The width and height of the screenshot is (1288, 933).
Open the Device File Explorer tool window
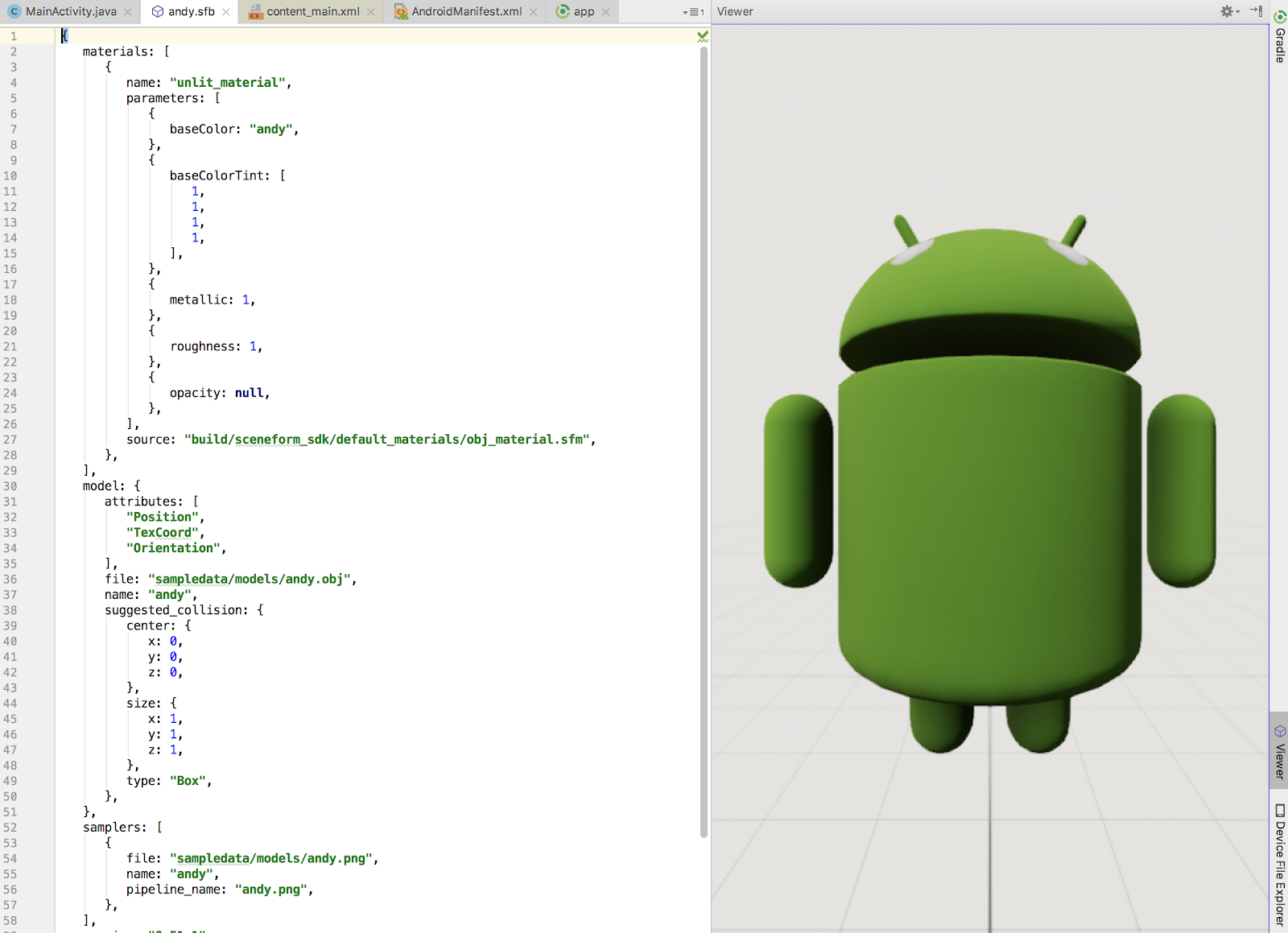pyautogui.click(x=1279, y=866)
